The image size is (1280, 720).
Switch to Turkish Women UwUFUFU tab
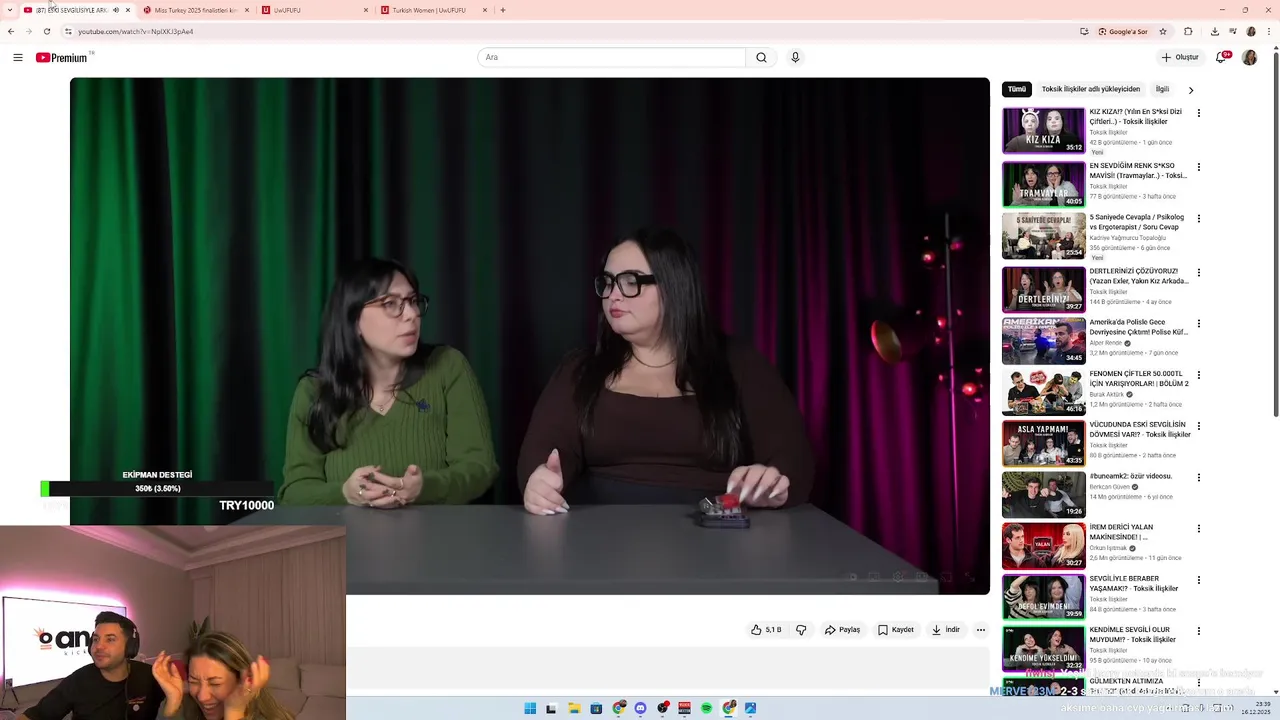coord(434,10)
